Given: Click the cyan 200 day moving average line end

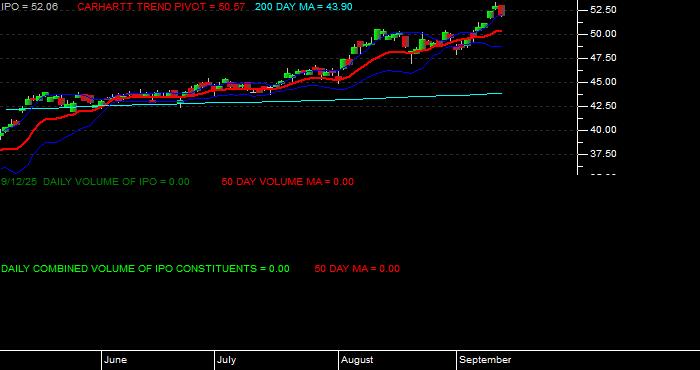Looking at the screenshot, I should 501,93.
